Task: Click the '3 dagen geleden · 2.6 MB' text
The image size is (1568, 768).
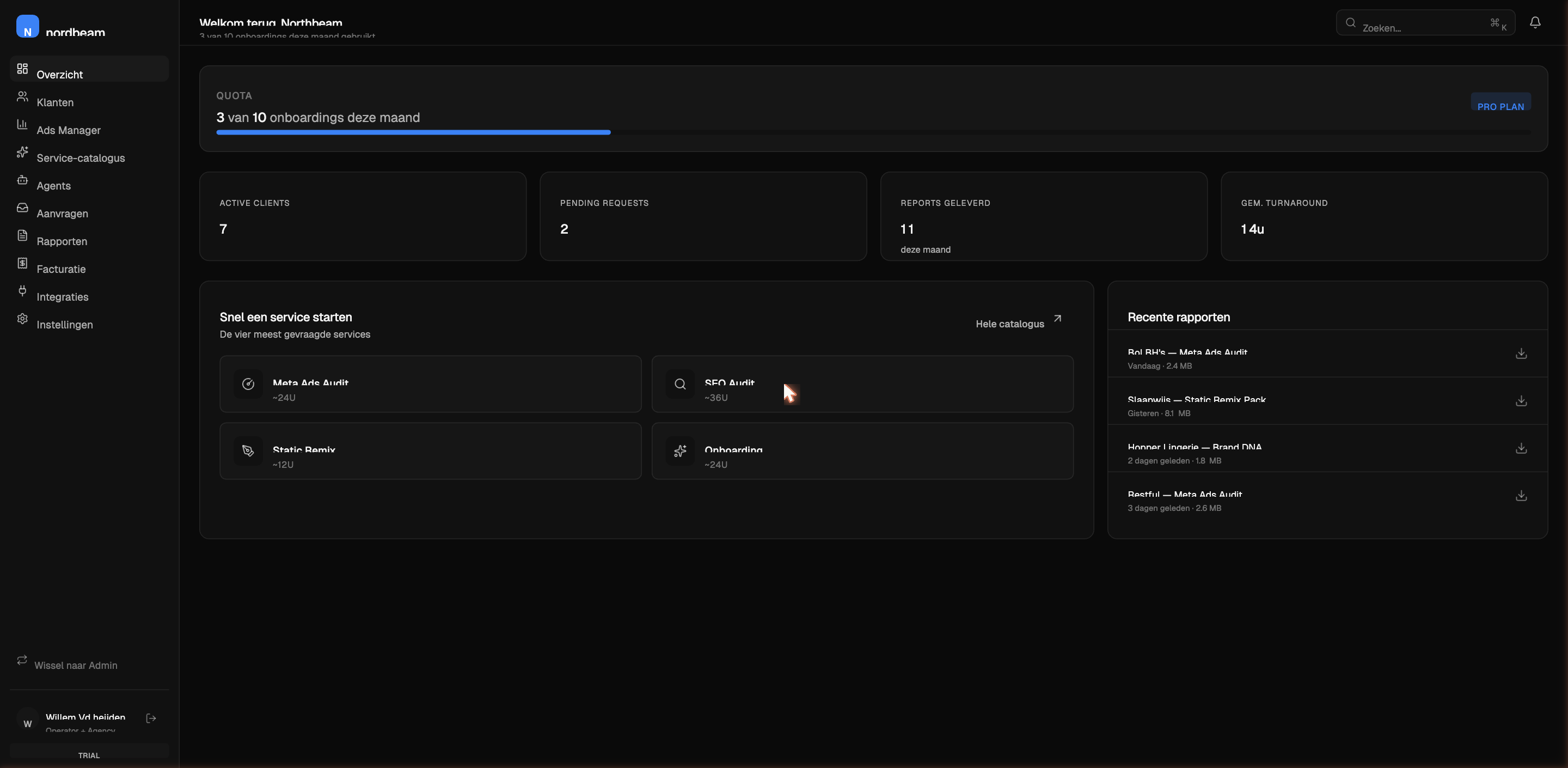Action: click(x=1174, y=509)
